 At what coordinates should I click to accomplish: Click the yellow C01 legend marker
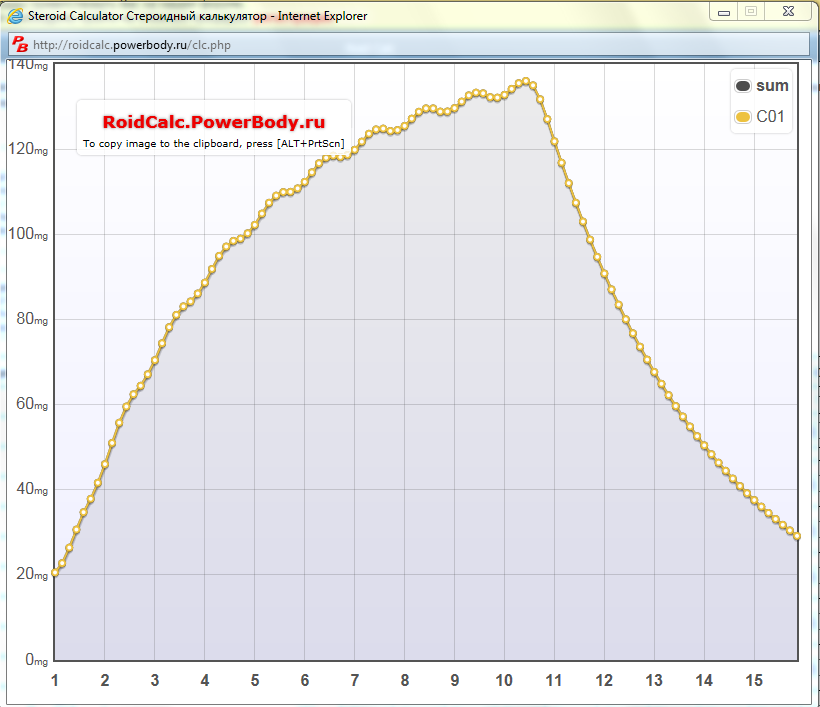[x=743, y=117]
